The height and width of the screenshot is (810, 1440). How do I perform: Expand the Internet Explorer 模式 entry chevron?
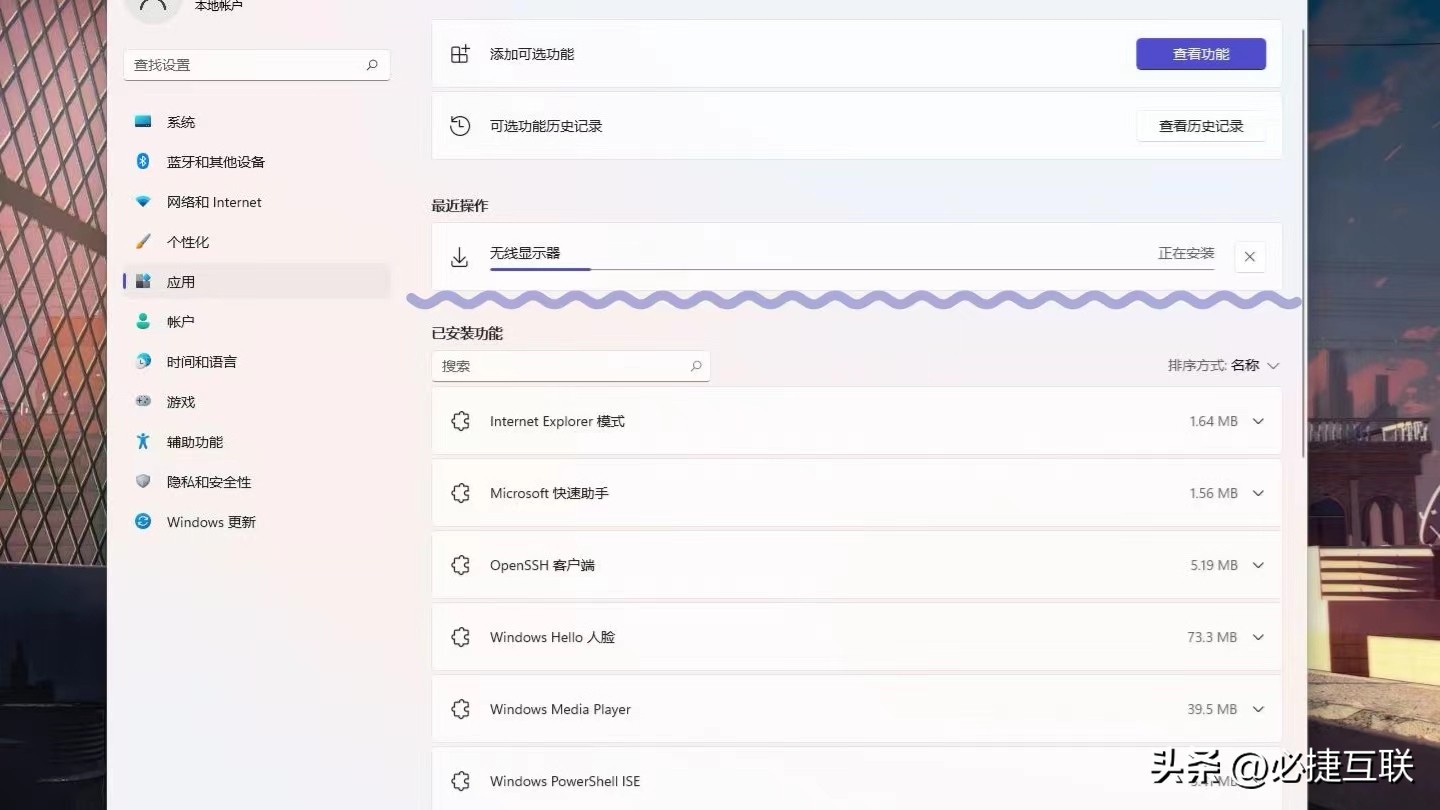click(x=1258, y=421)
